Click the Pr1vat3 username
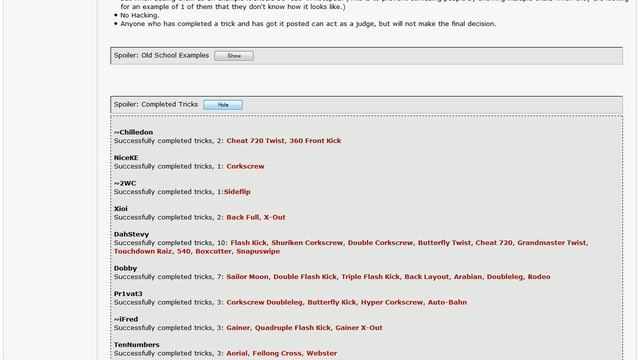The width and height of the screenshot is (640, 360). pyautogui.click(x=128, y=293)
